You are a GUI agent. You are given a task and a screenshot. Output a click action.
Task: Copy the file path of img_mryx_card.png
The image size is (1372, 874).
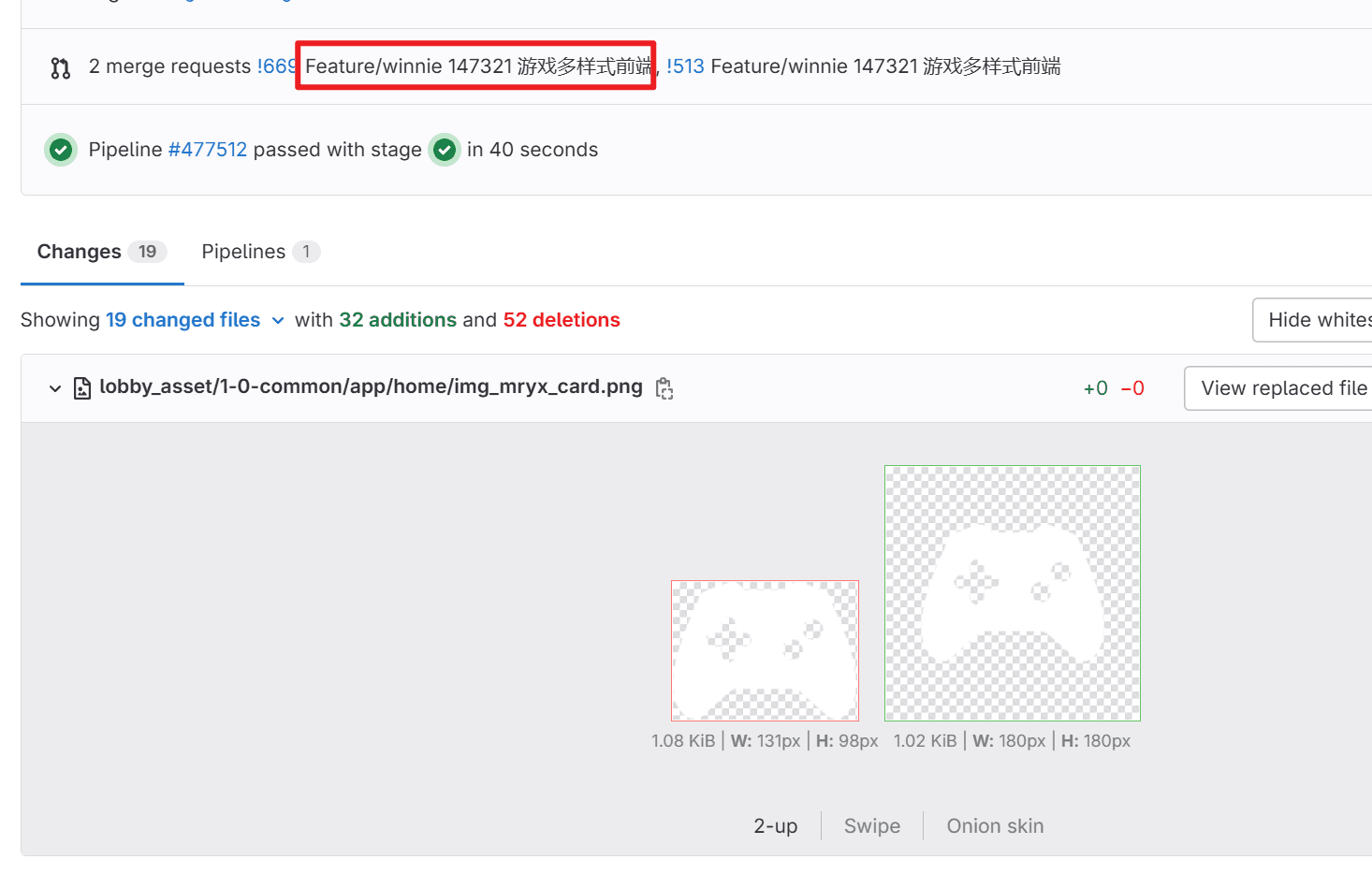[x=664, y=388]
